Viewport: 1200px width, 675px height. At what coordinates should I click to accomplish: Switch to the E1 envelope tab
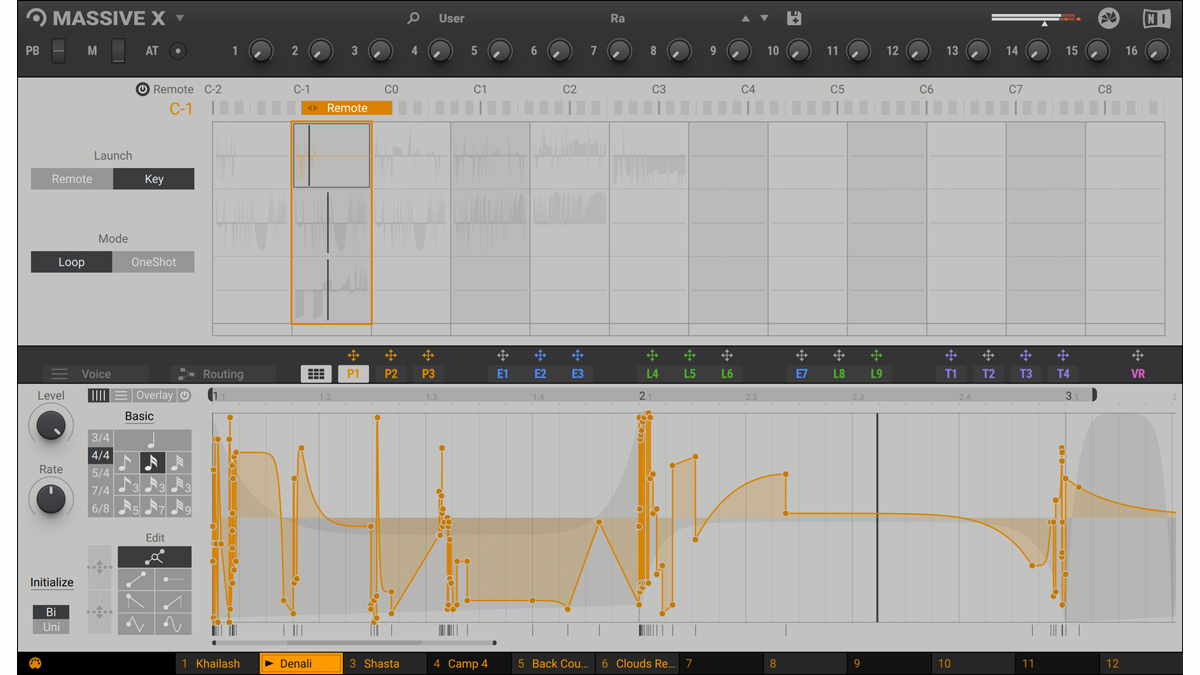503,374
